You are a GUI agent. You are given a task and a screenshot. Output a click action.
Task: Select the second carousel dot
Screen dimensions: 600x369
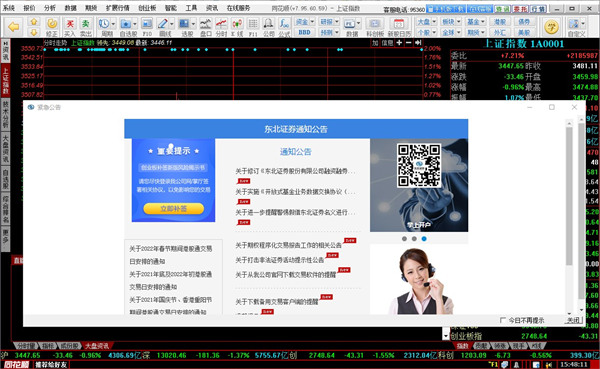414,238
